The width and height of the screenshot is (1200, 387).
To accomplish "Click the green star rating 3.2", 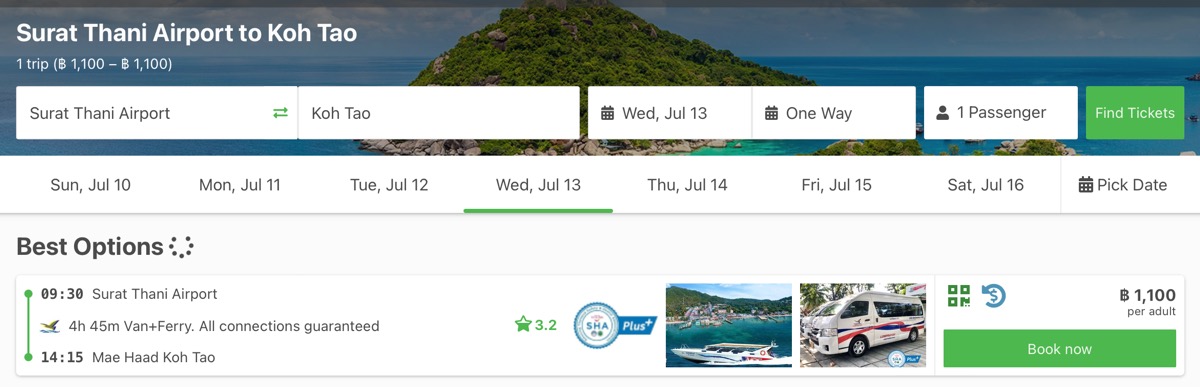I will (535, 324).
